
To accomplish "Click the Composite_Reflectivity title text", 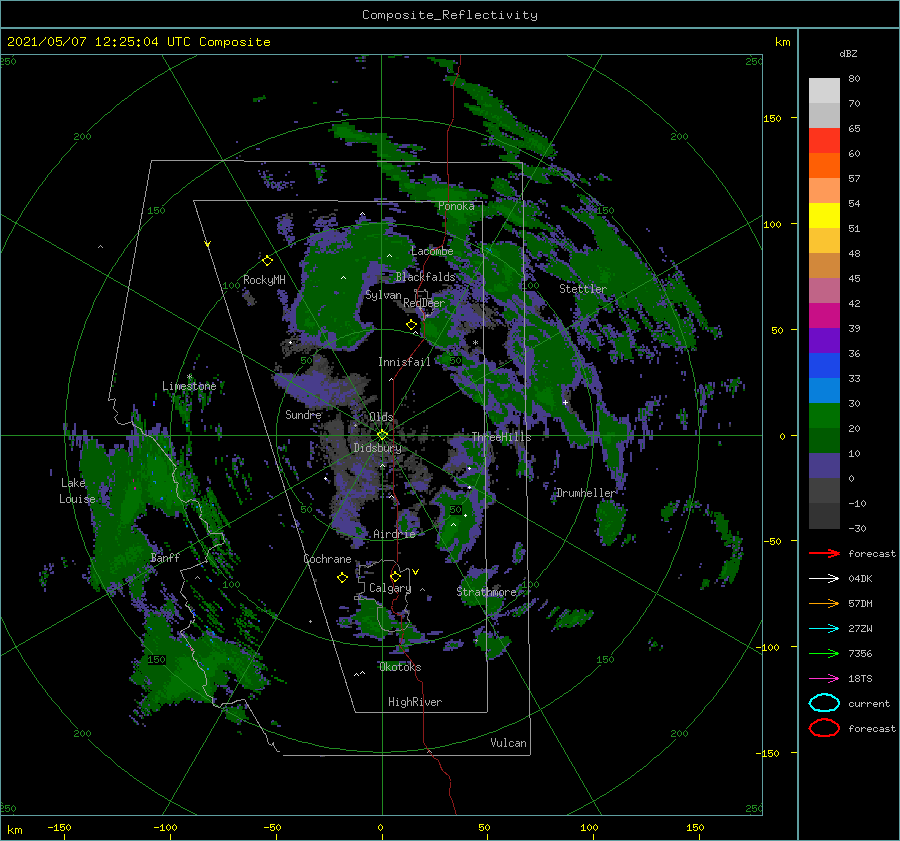I will click(450, 15).
